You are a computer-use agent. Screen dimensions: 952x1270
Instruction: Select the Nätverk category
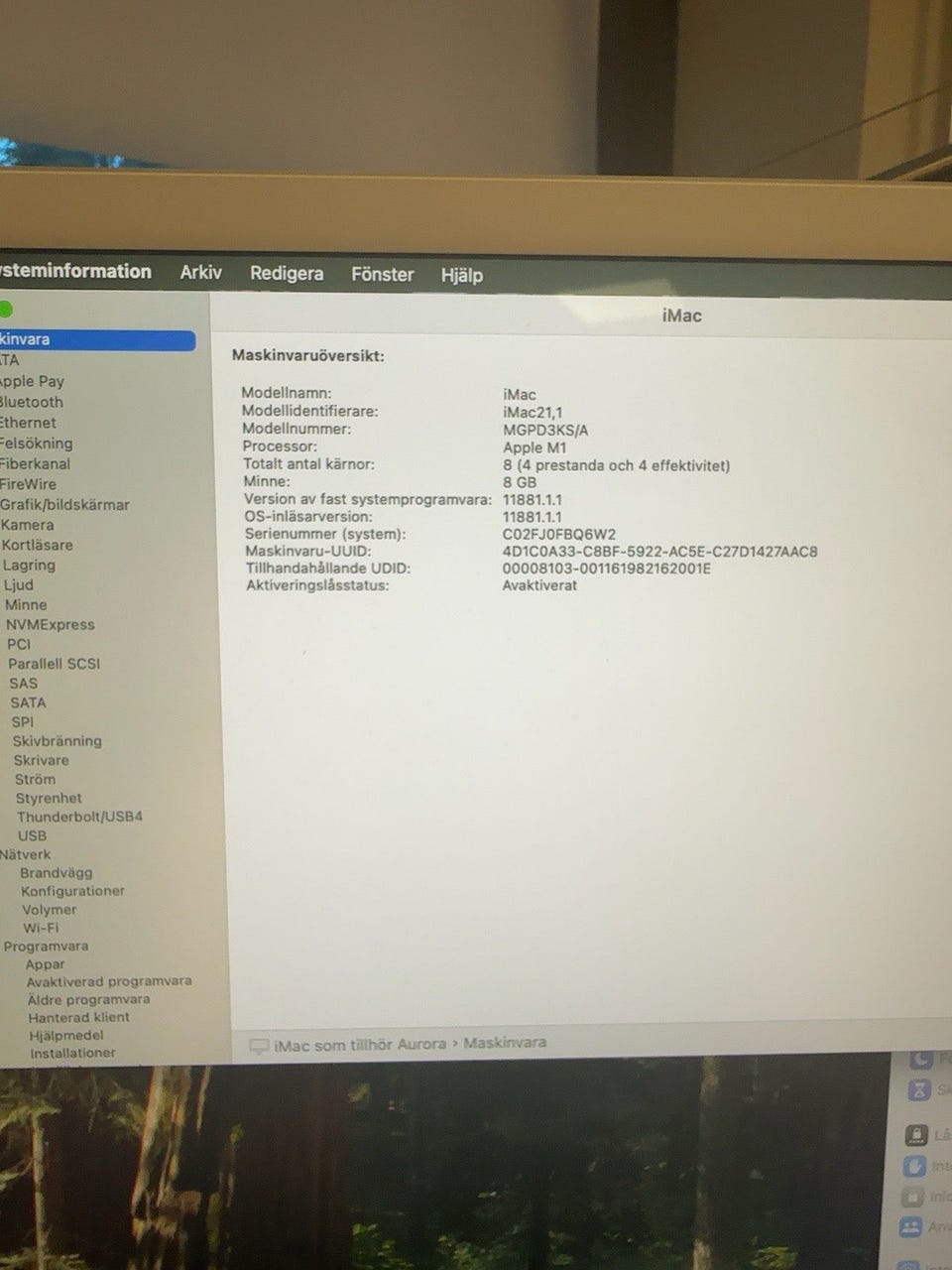pyautogui.click(x=26, y=854)
